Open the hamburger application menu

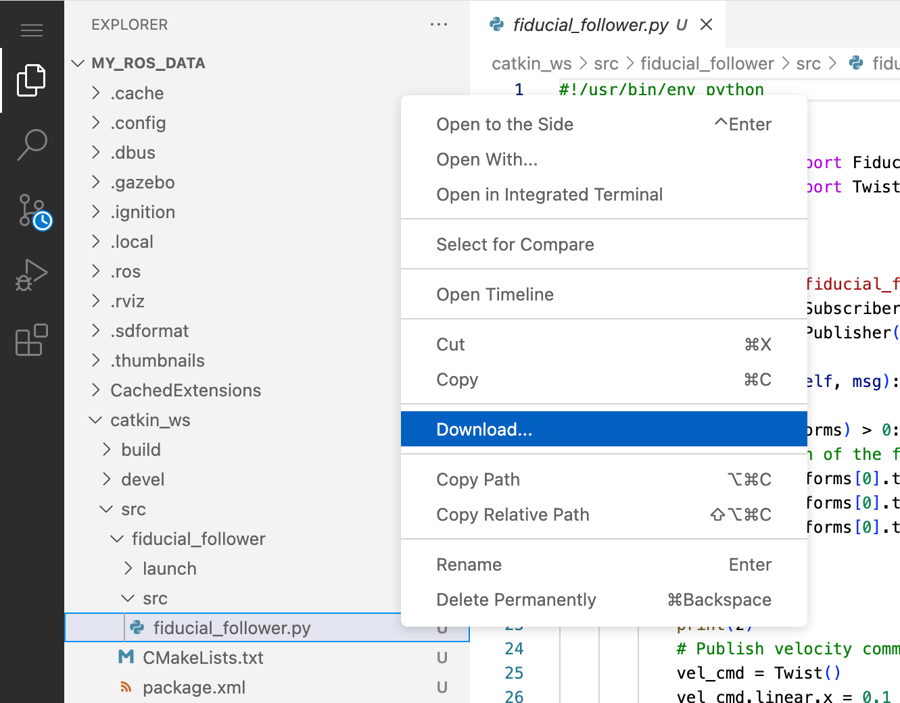pyautogui.click(x=32, y=30)
